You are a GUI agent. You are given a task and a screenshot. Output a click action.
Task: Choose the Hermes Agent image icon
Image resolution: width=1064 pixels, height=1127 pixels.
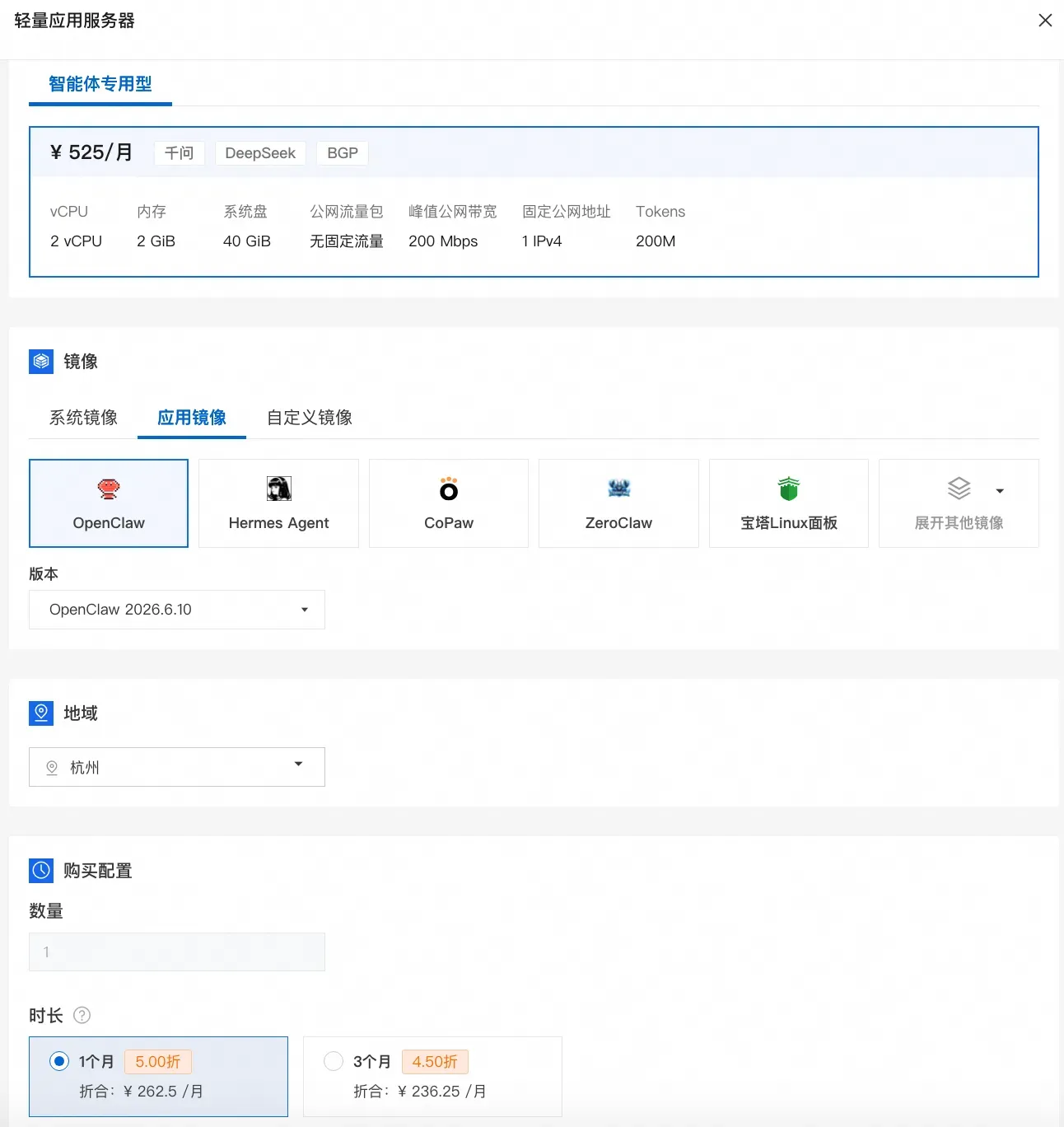click(x=278, y=489)
